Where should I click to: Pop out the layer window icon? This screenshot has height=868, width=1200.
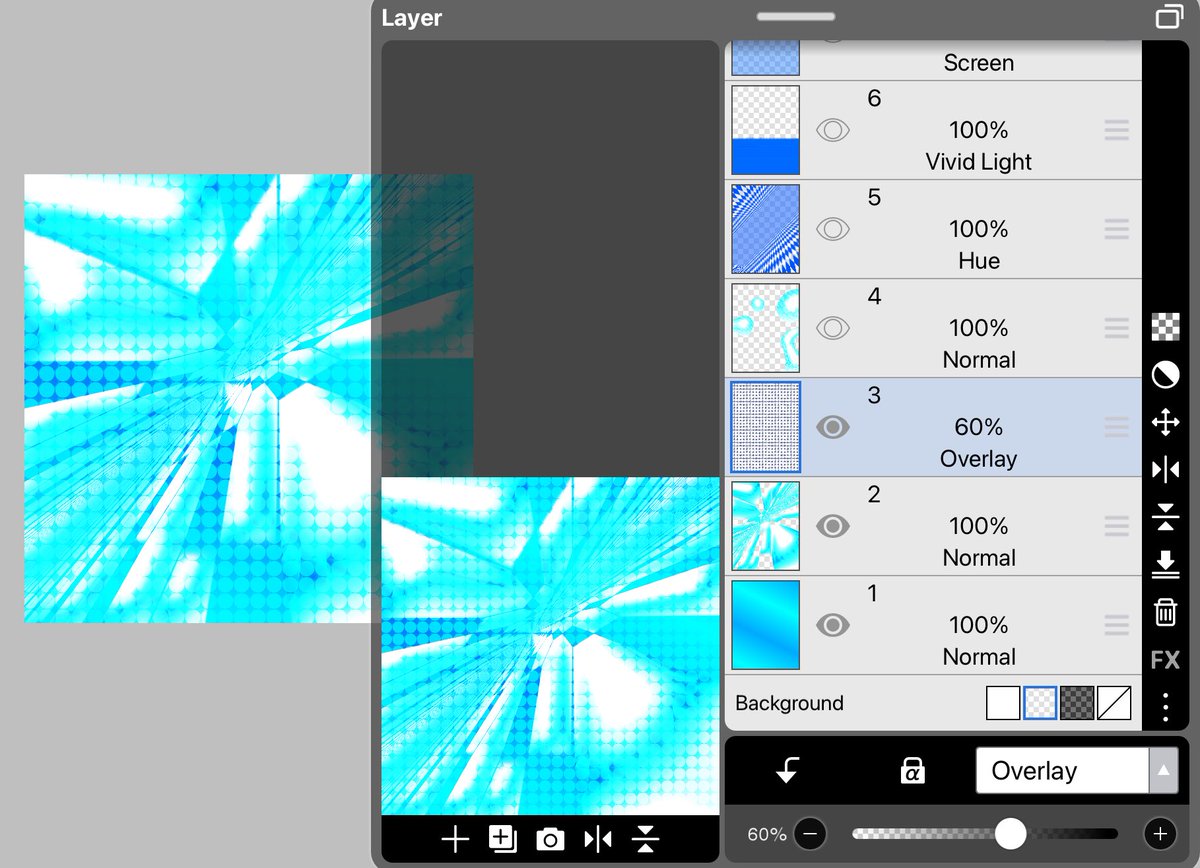click(1169, 17)
